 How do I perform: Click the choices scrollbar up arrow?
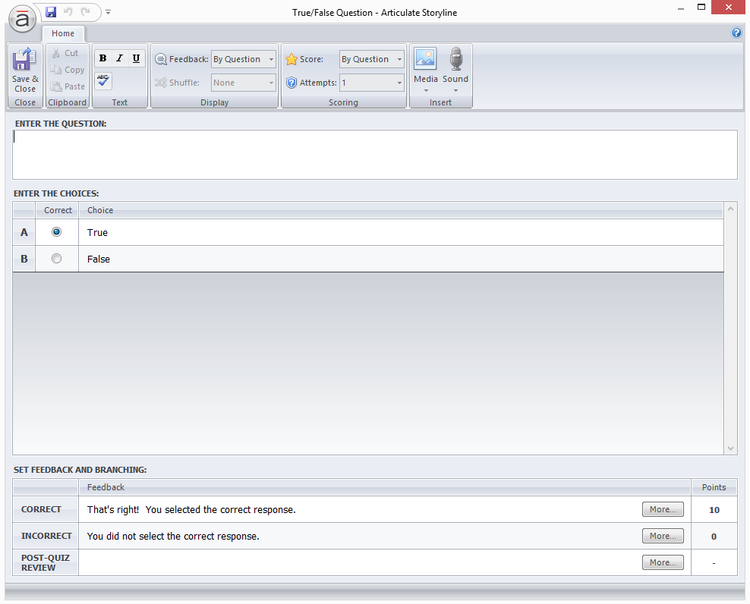tap(730, 209)
